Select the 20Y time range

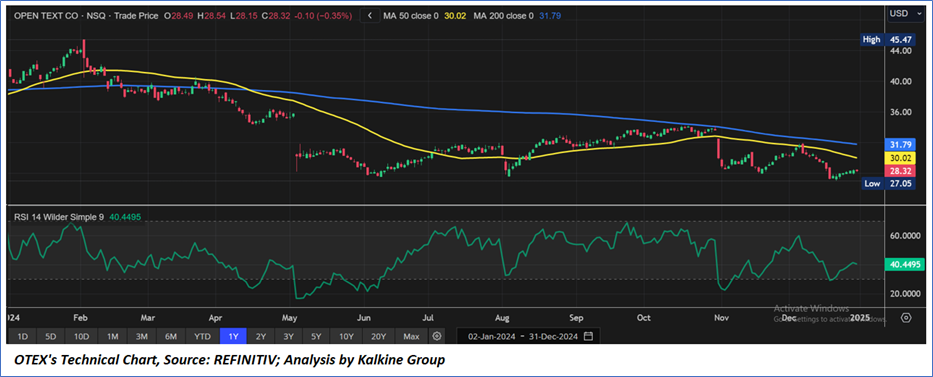click(x=378, y=337)
